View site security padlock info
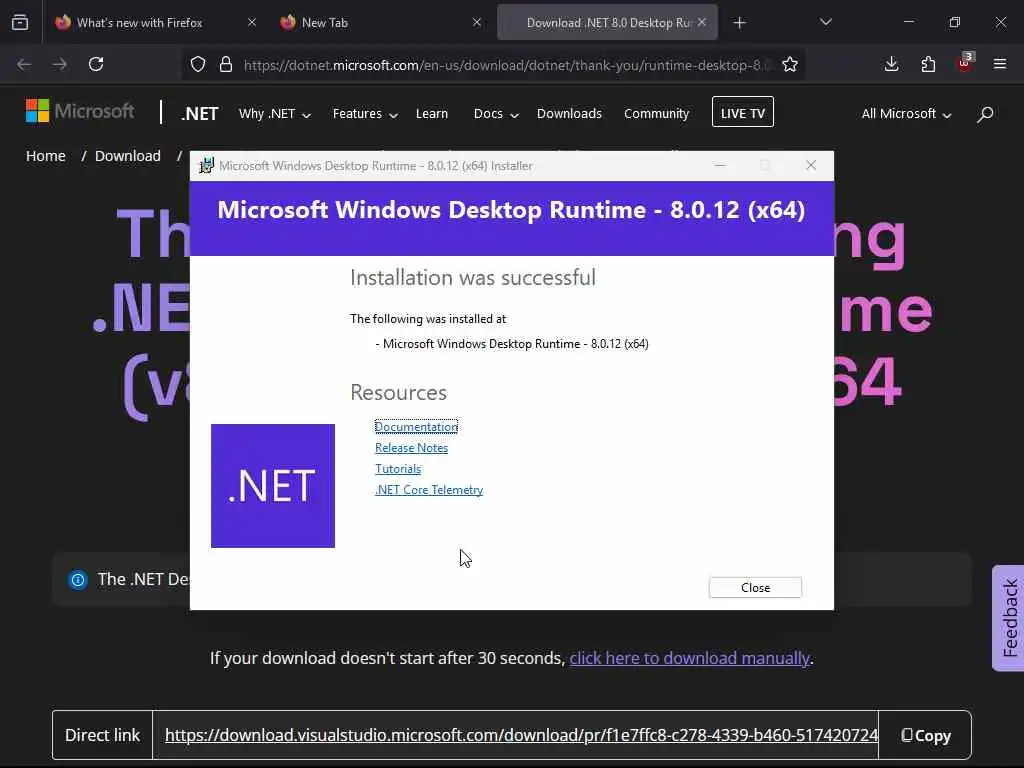1024x768 pixels. point(226,64)
